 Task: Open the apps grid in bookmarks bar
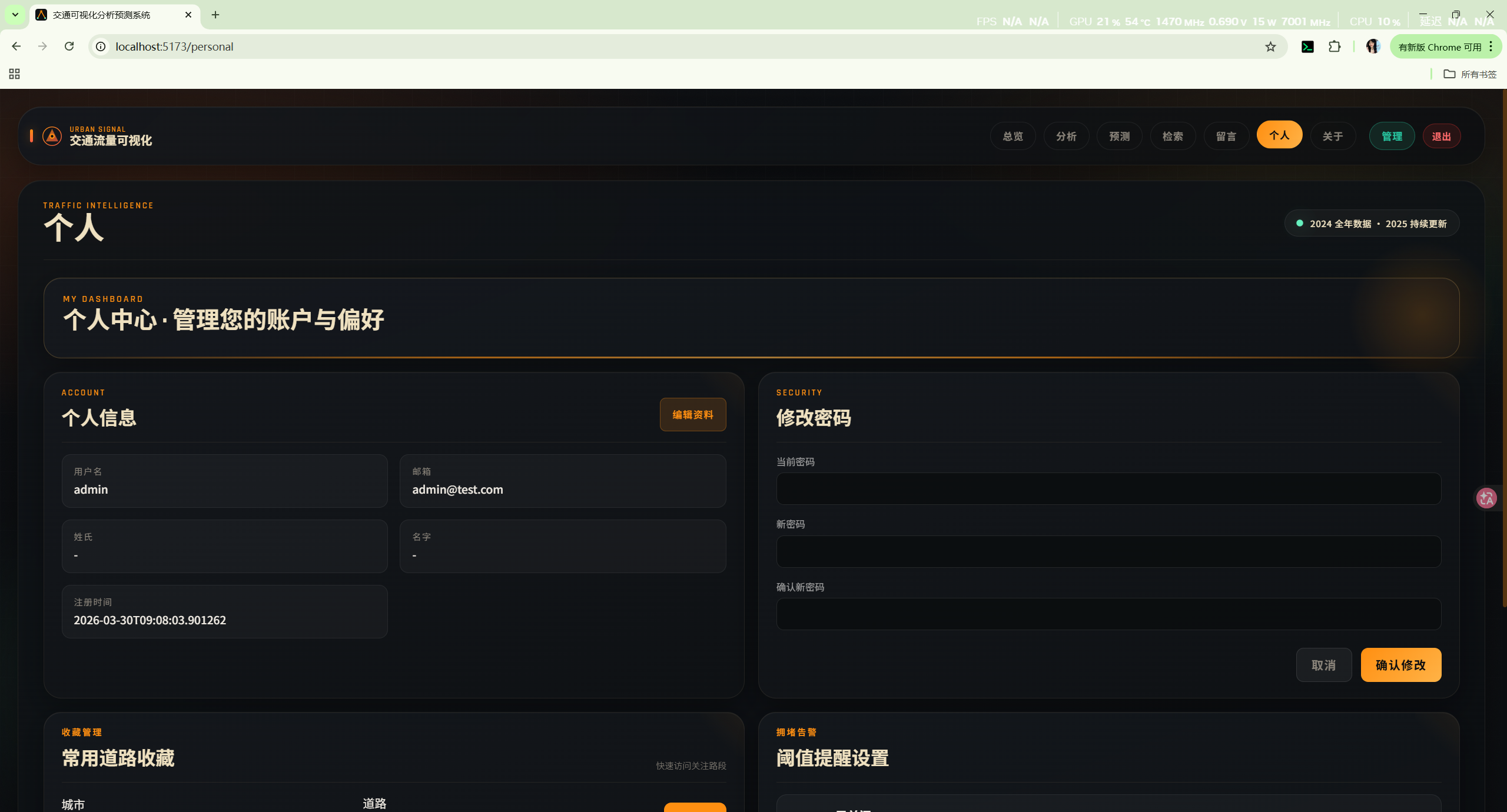(15, 74)
